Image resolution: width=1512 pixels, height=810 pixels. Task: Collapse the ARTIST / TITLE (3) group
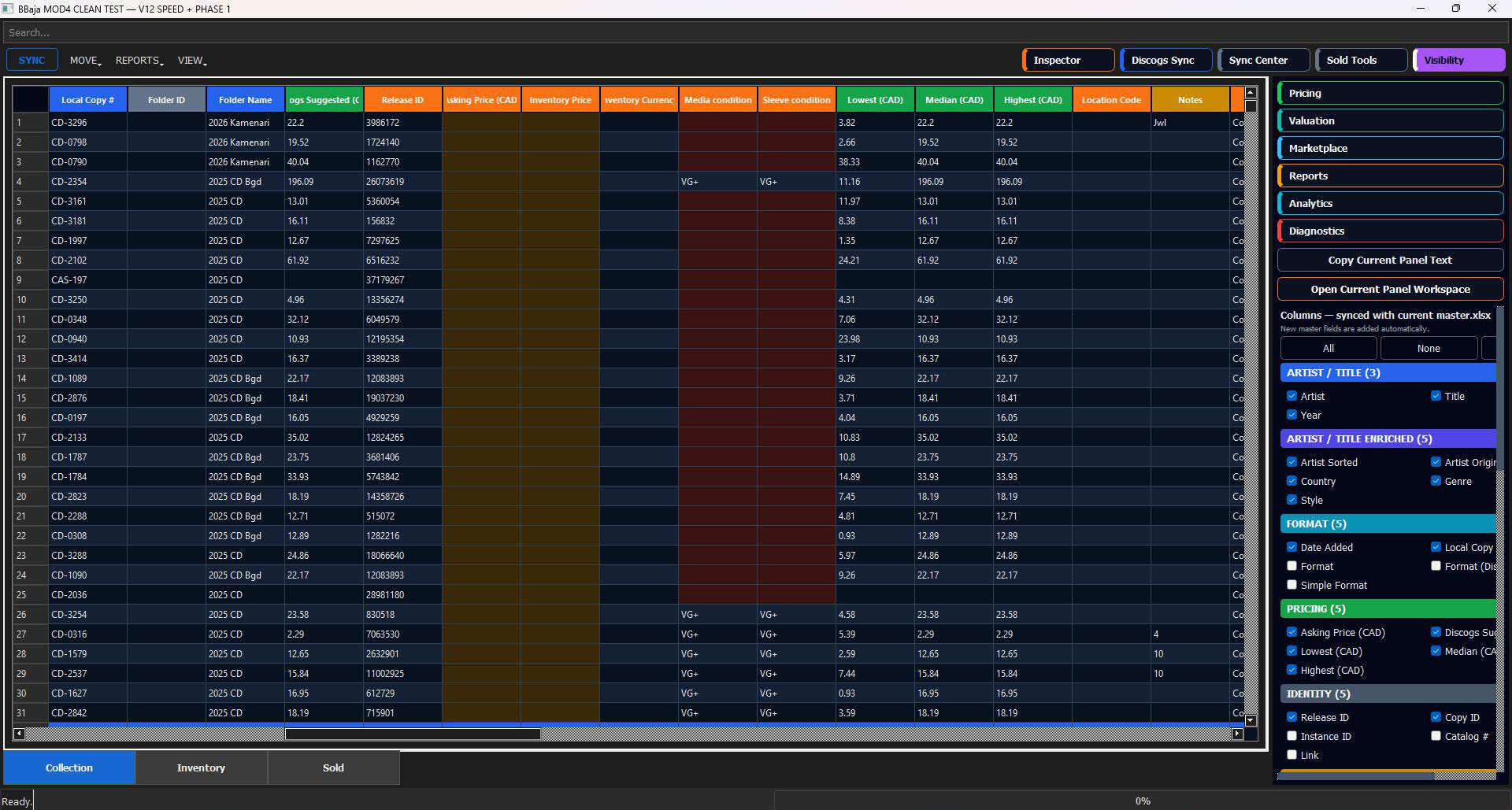tap(1388, 372)
